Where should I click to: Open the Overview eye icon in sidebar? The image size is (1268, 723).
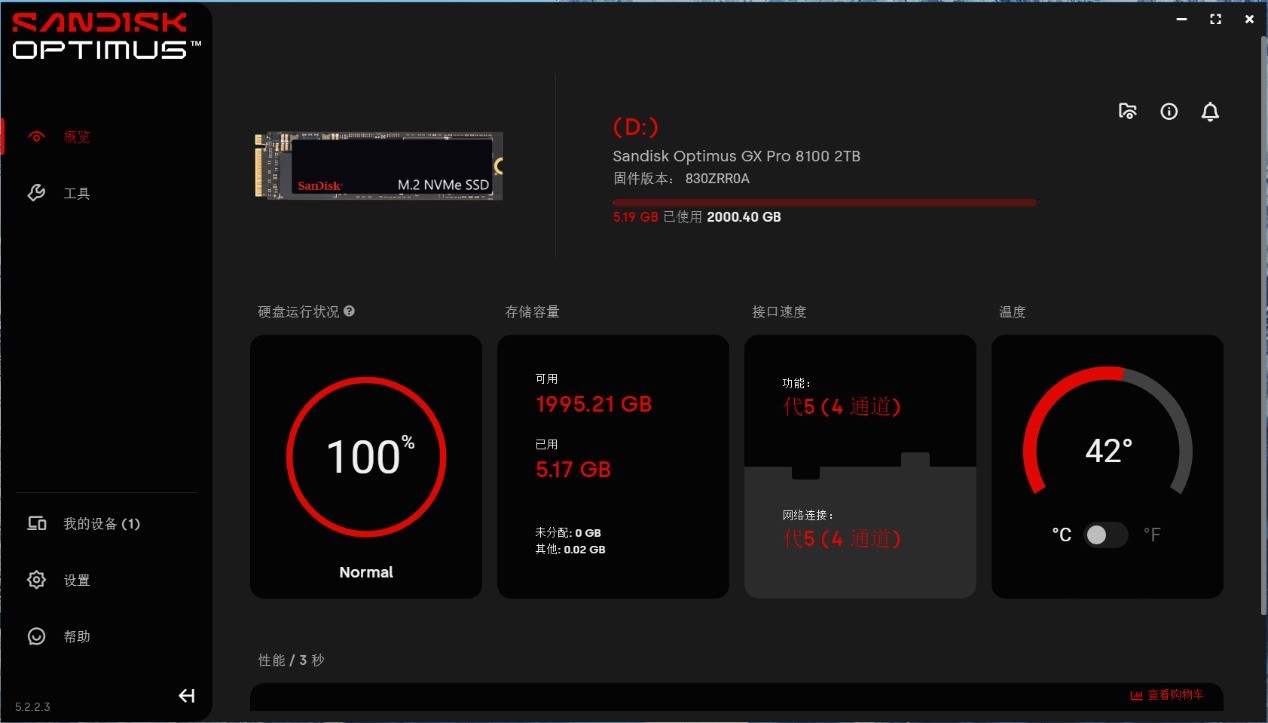[x=37, y=137]
